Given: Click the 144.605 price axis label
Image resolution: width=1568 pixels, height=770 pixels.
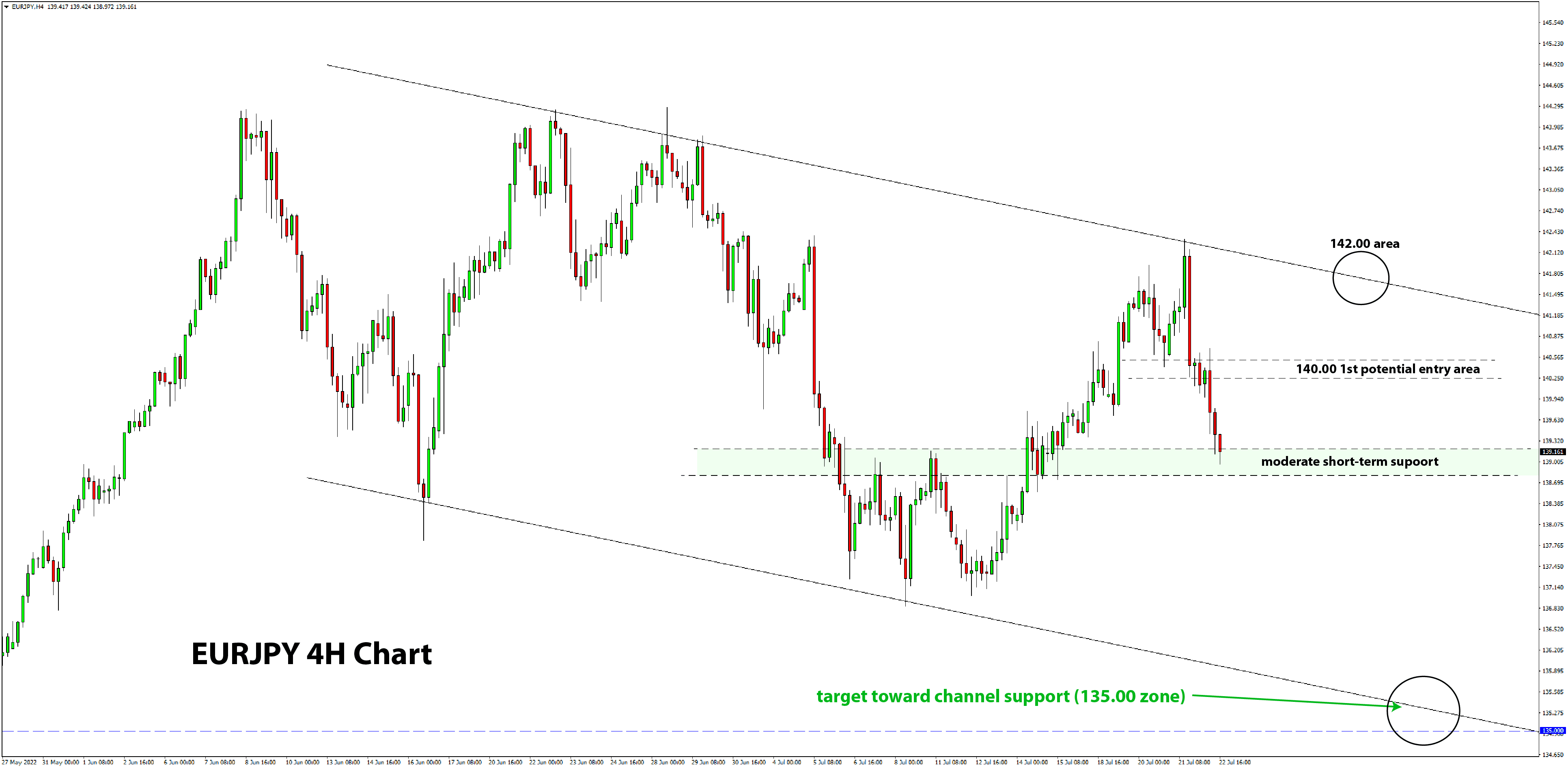Looking at the screenshot, I should coord(1552,85).
